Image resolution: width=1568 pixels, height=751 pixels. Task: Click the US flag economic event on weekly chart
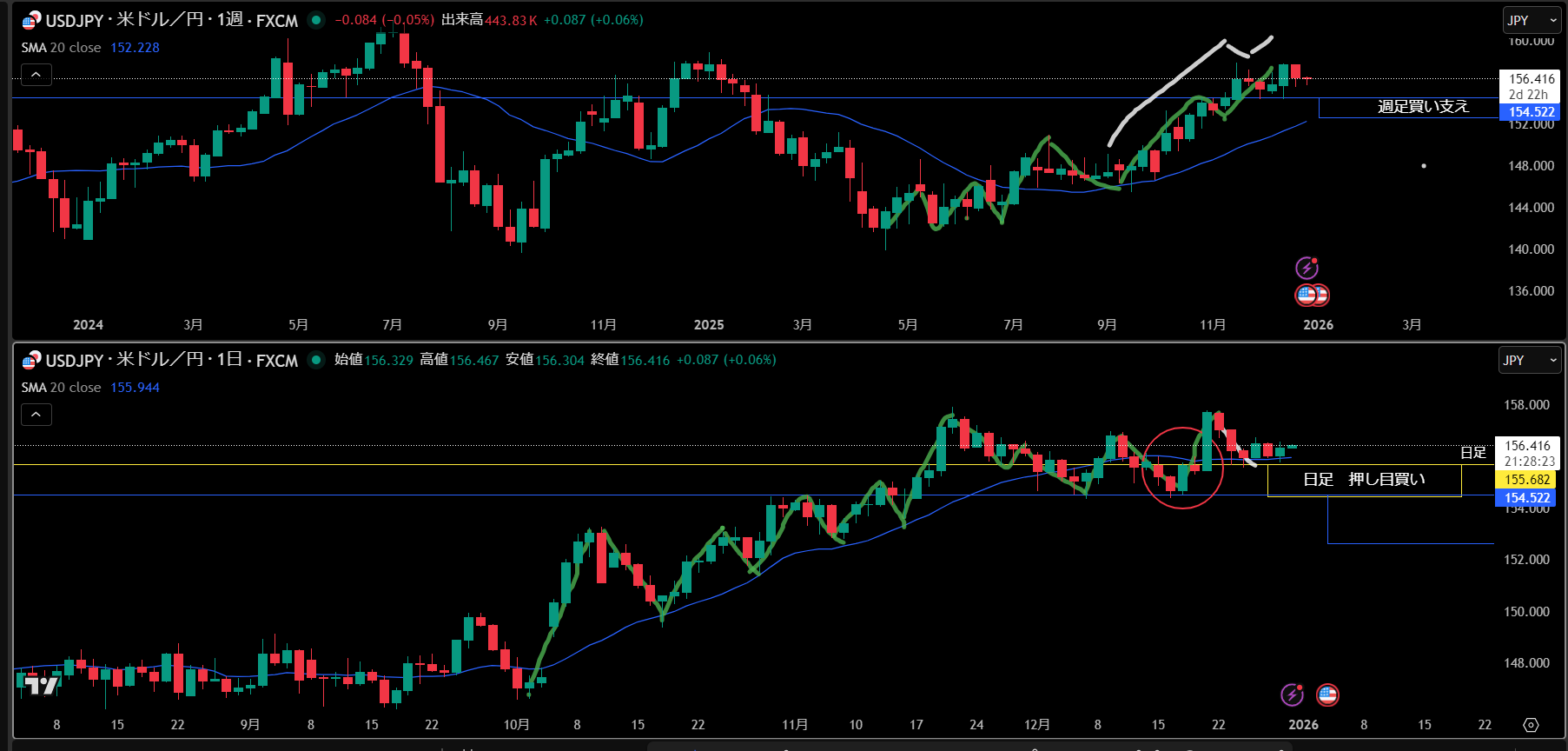tap(1308, 296)
